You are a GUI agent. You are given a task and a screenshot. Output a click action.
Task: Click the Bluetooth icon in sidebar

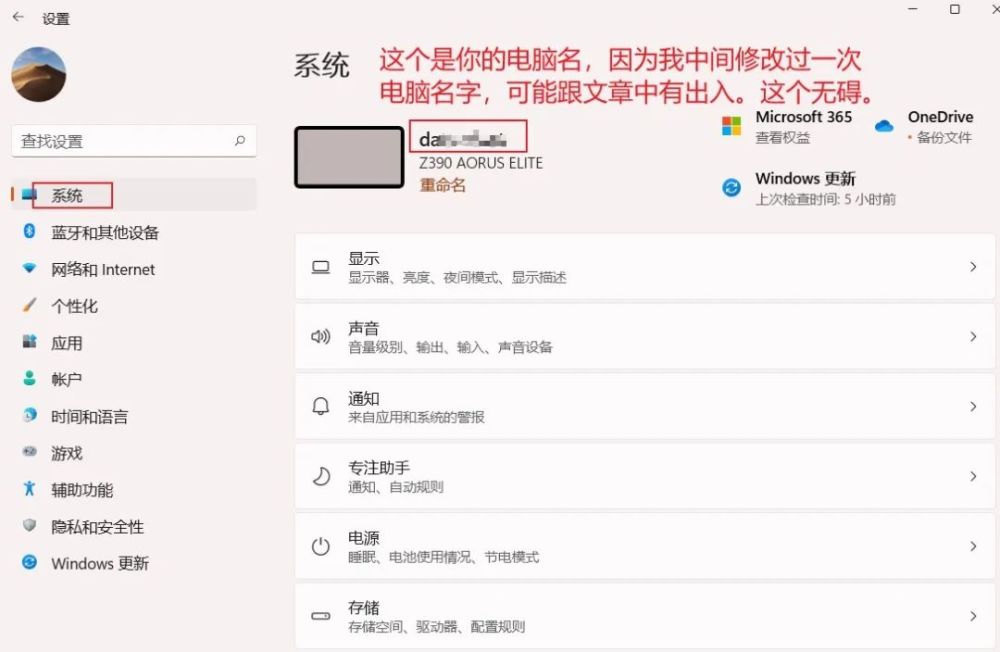click(x=29, y=231)
